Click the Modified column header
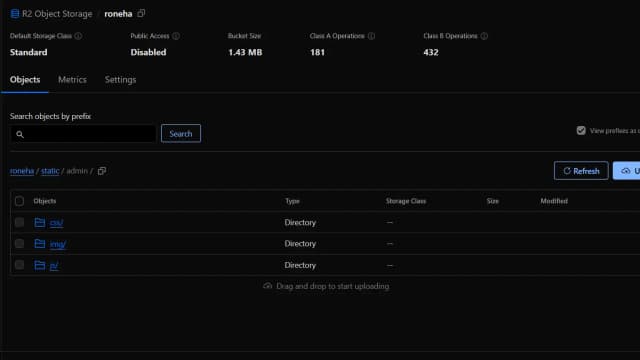 click(x=554, y=201)
